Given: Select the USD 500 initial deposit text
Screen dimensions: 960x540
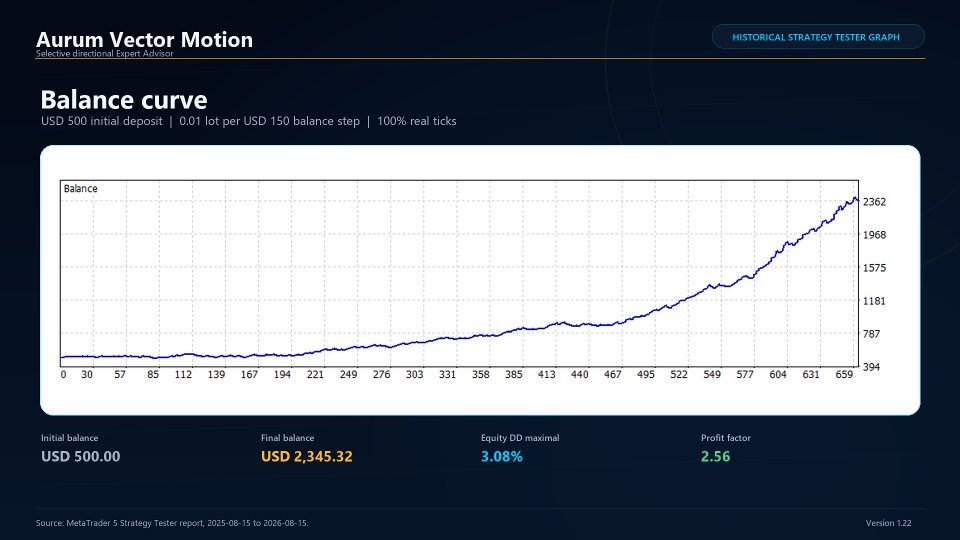Looking at the screenshot, I should click(x=102, y=121).
